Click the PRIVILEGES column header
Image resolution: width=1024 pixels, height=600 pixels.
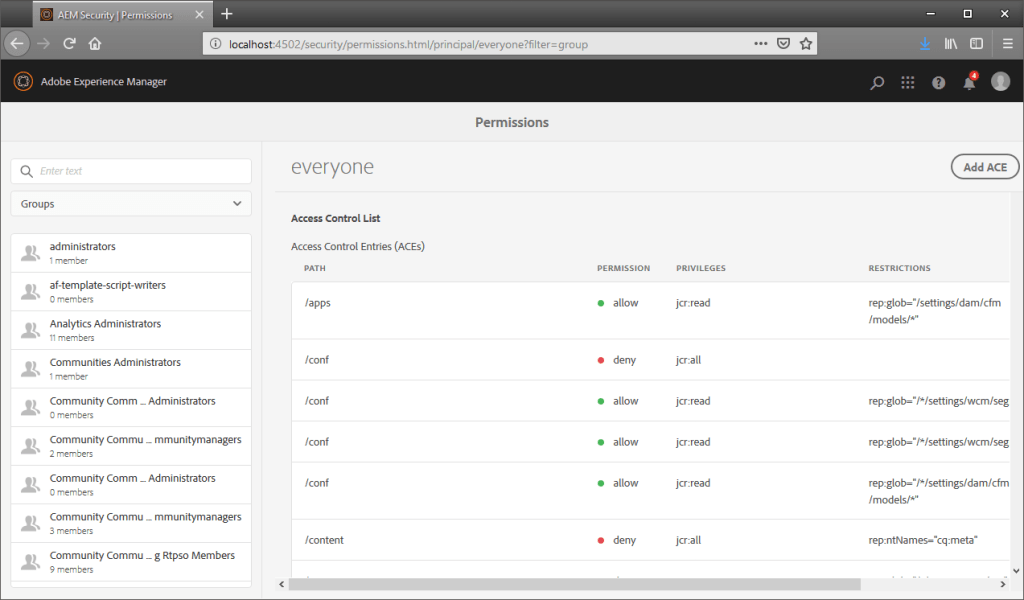tap(701, 268)
